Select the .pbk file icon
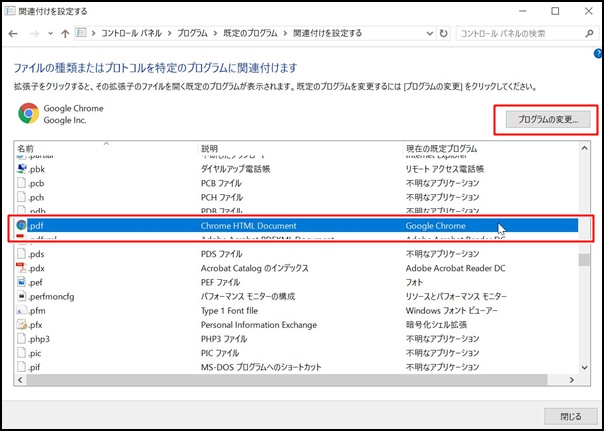This screenshot has width=604, height=431. [22, 169]
